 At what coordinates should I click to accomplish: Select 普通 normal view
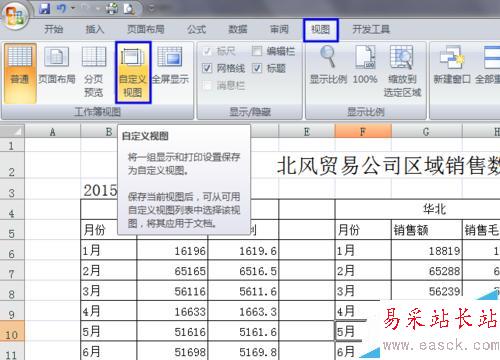pos(20,73)
